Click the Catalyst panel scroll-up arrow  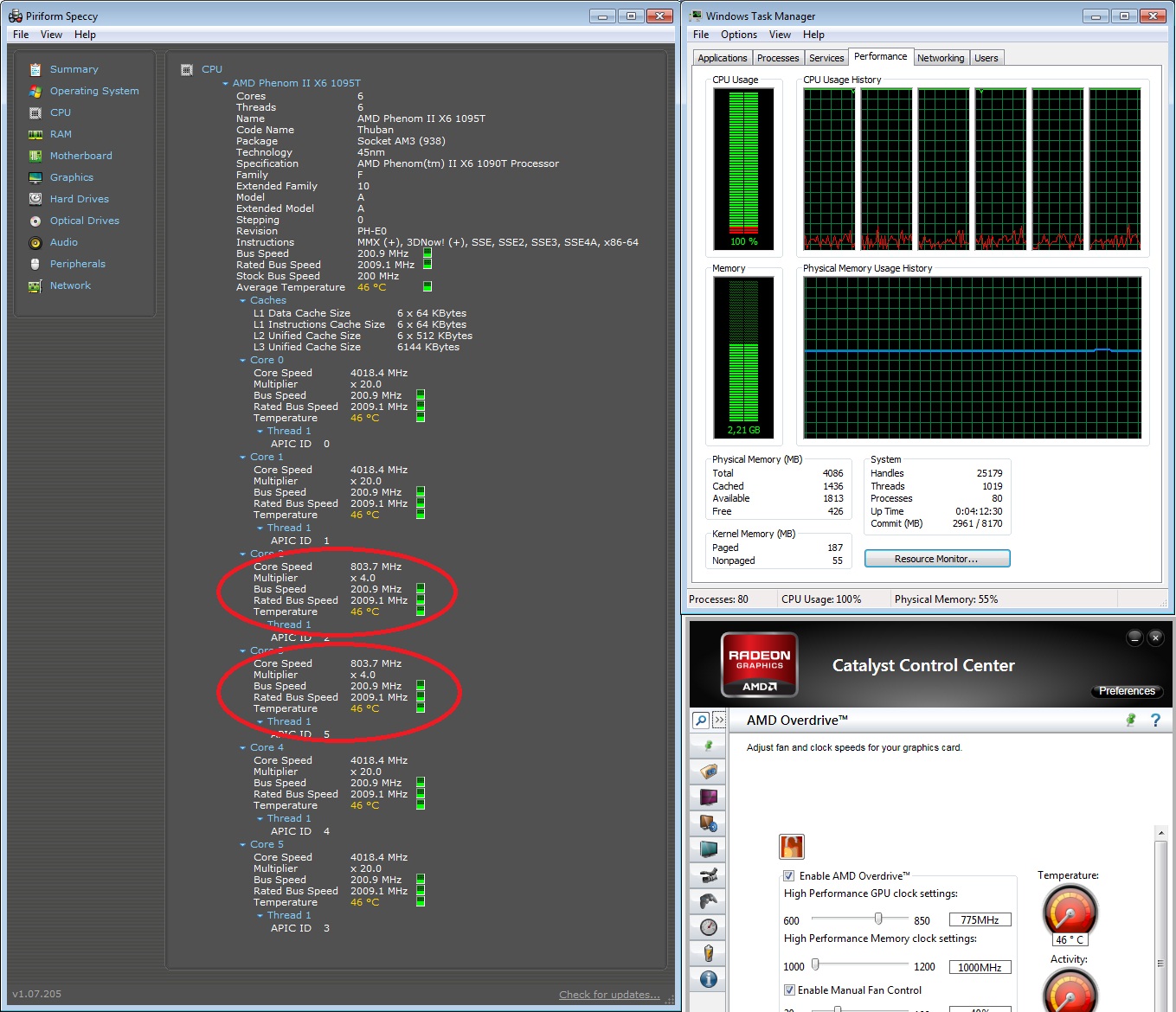[1161, 833]
